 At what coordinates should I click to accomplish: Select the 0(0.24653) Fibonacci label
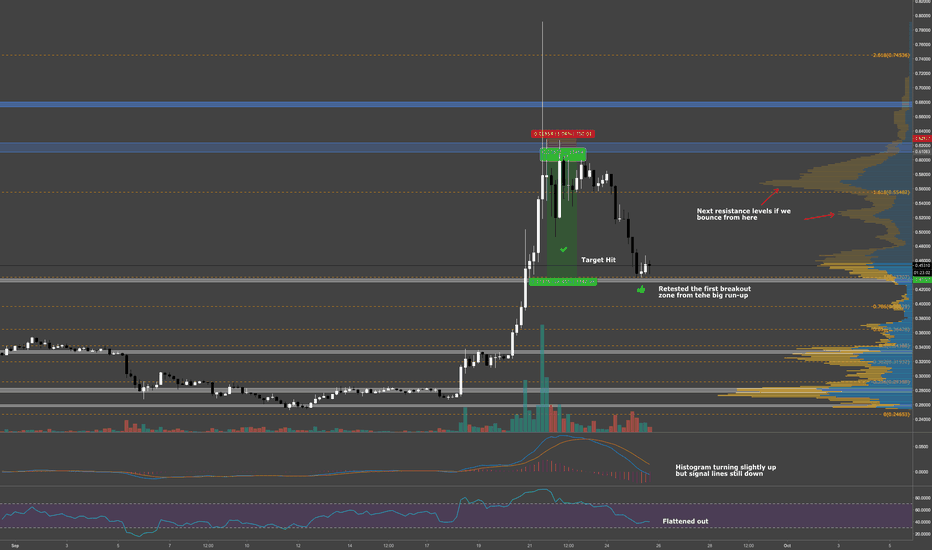896,414
